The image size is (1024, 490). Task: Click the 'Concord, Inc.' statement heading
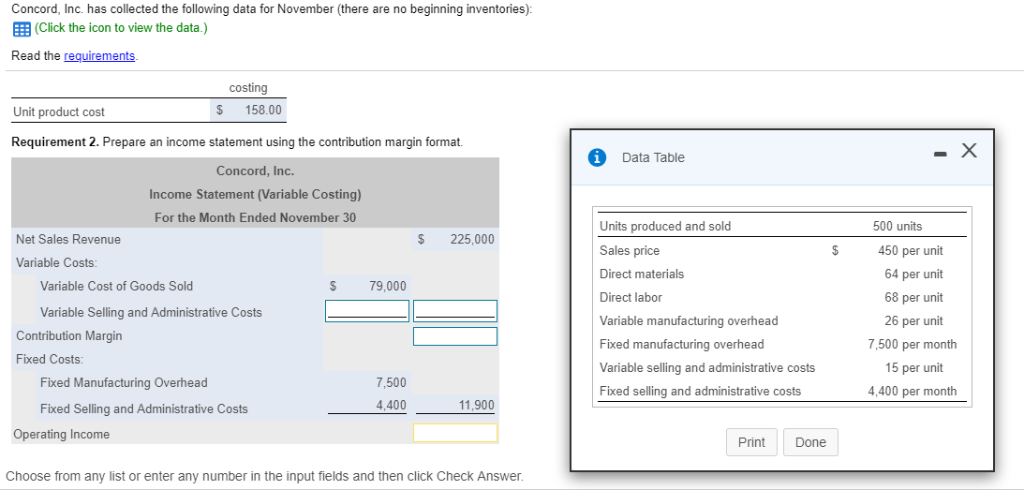tap(255, 171)
